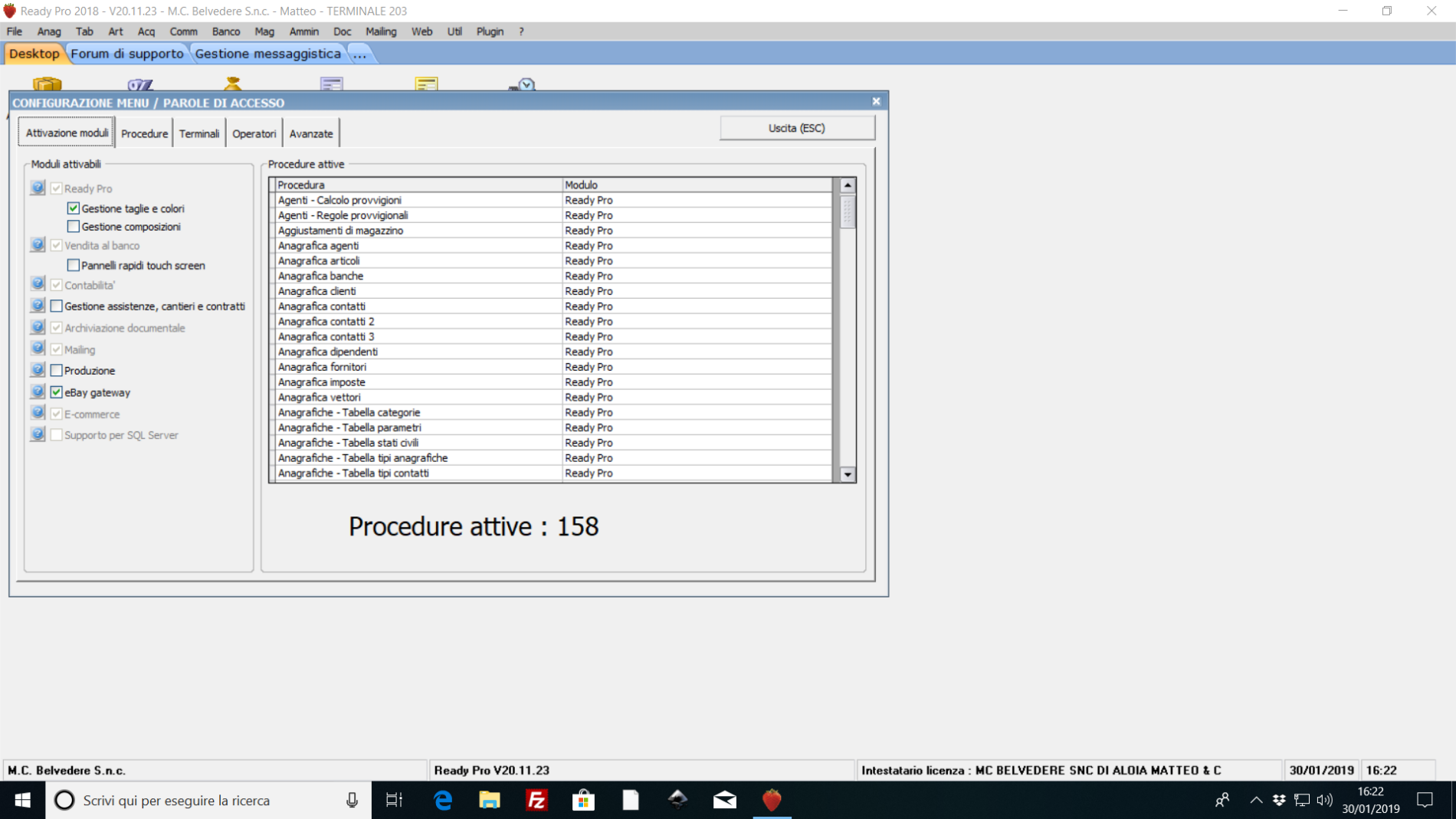Open Task View from the taskbar

394,800
